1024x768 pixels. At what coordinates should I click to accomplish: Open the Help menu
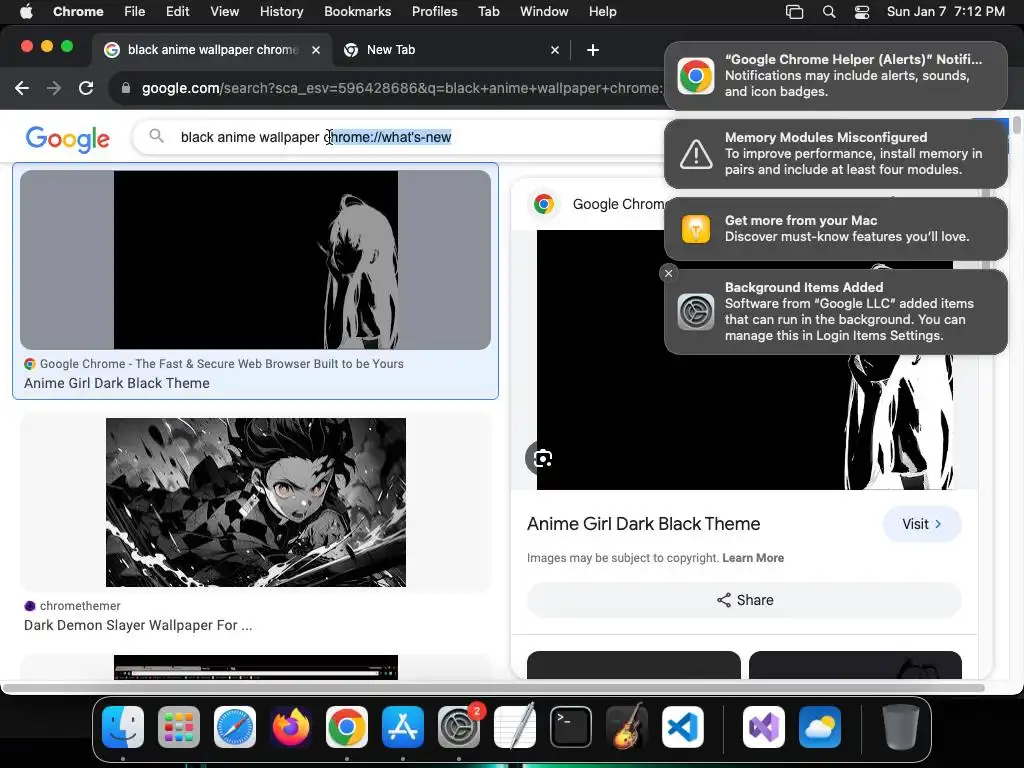602,12
